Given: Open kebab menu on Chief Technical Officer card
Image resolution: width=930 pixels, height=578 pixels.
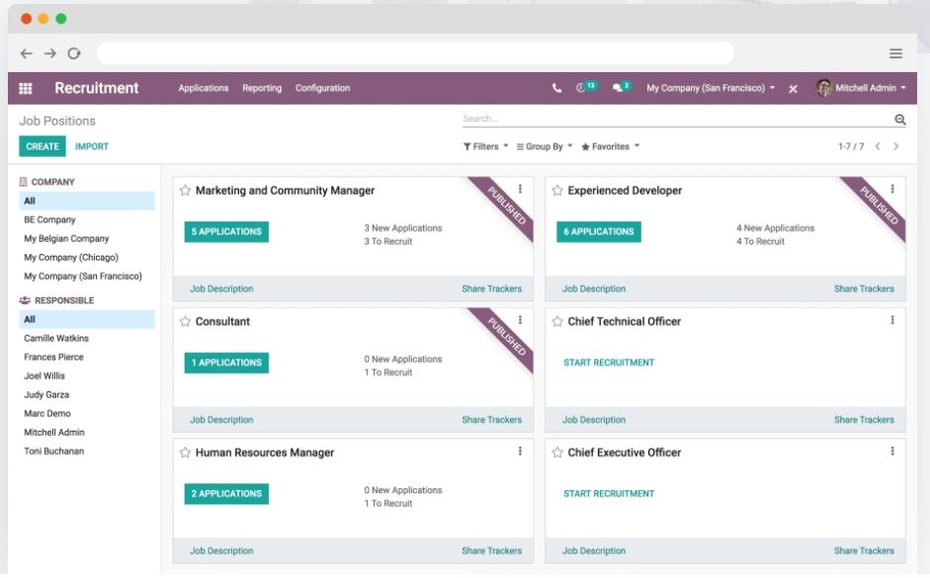Looking at the screenshot, I should (x=892, y=320).
